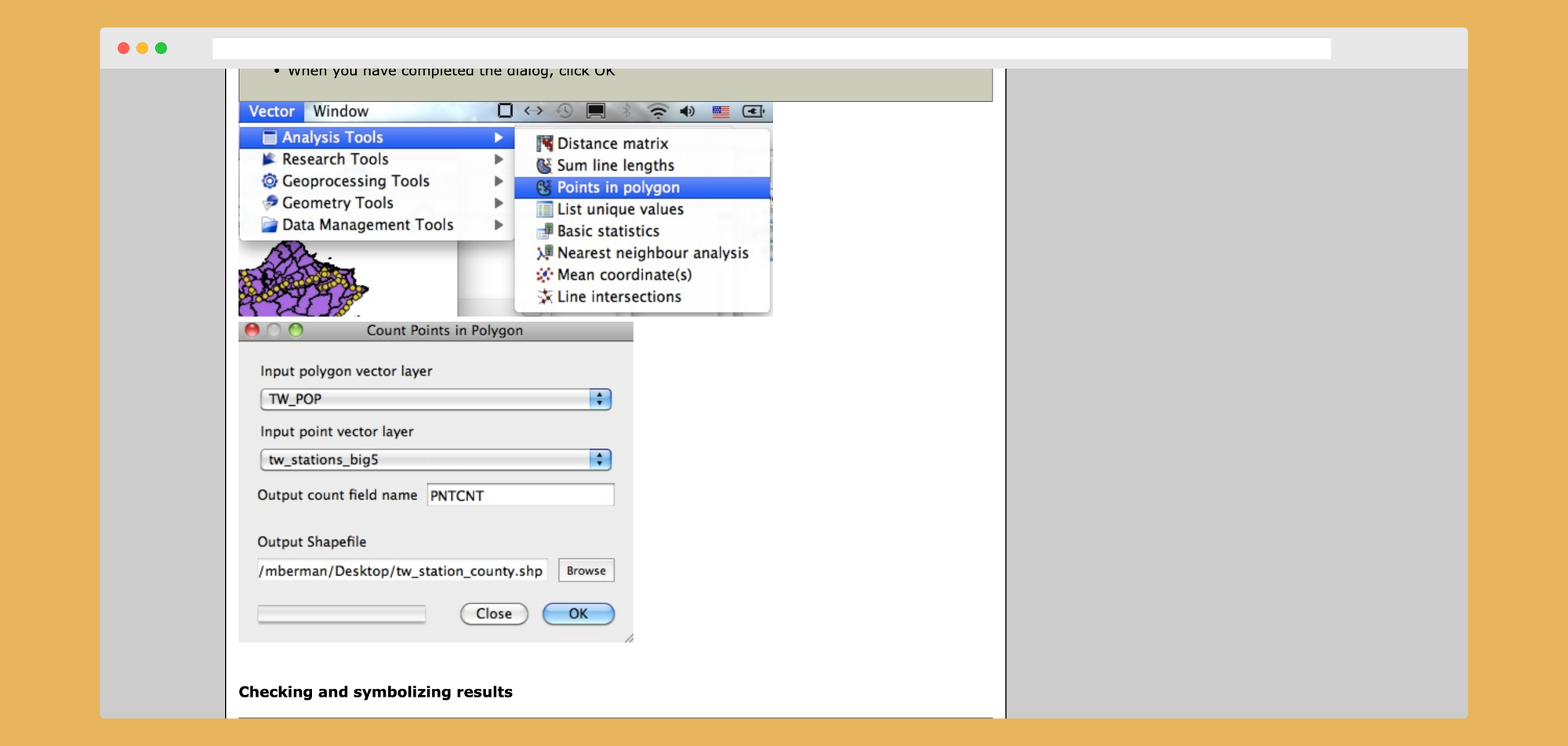Click the Browse button for output shapefile
1568x746 pixels.
coord(586,570)
